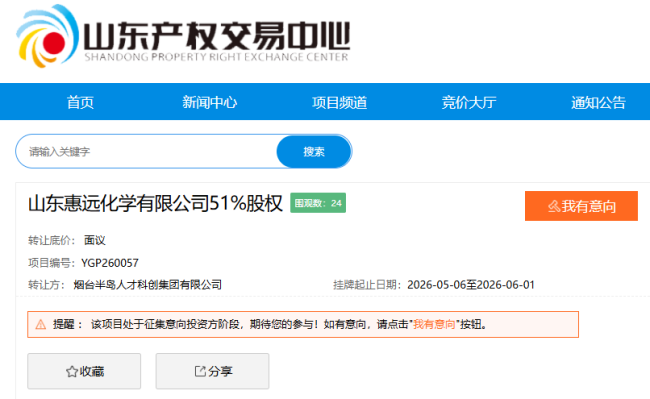Click the Shandong Property Right Exchange Center logo
The width and height of the screenshot is (650, 399).
(183, 36)
